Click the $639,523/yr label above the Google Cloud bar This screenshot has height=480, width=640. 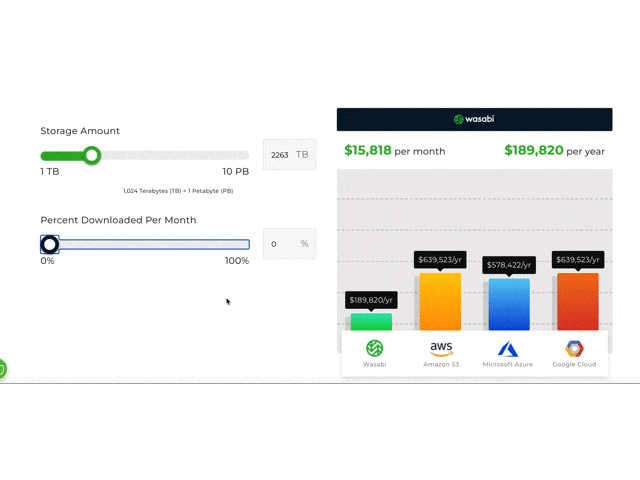pos(578,260)
